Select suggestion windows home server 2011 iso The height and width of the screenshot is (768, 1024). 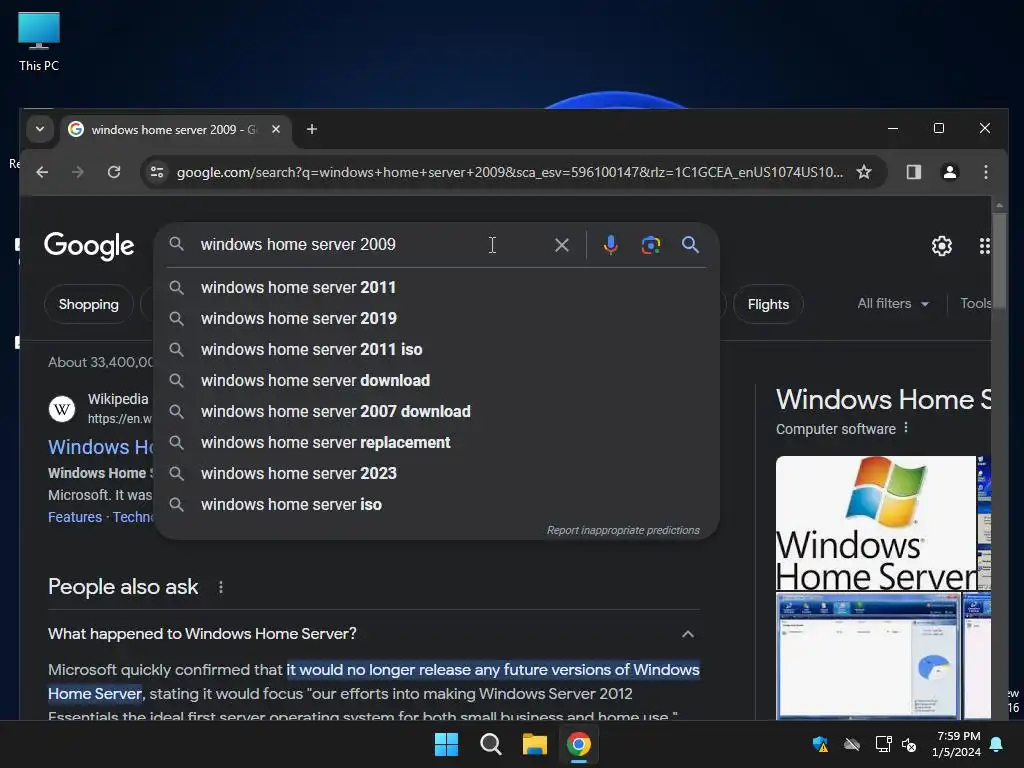pyautogui.click(x=436, y=349)
